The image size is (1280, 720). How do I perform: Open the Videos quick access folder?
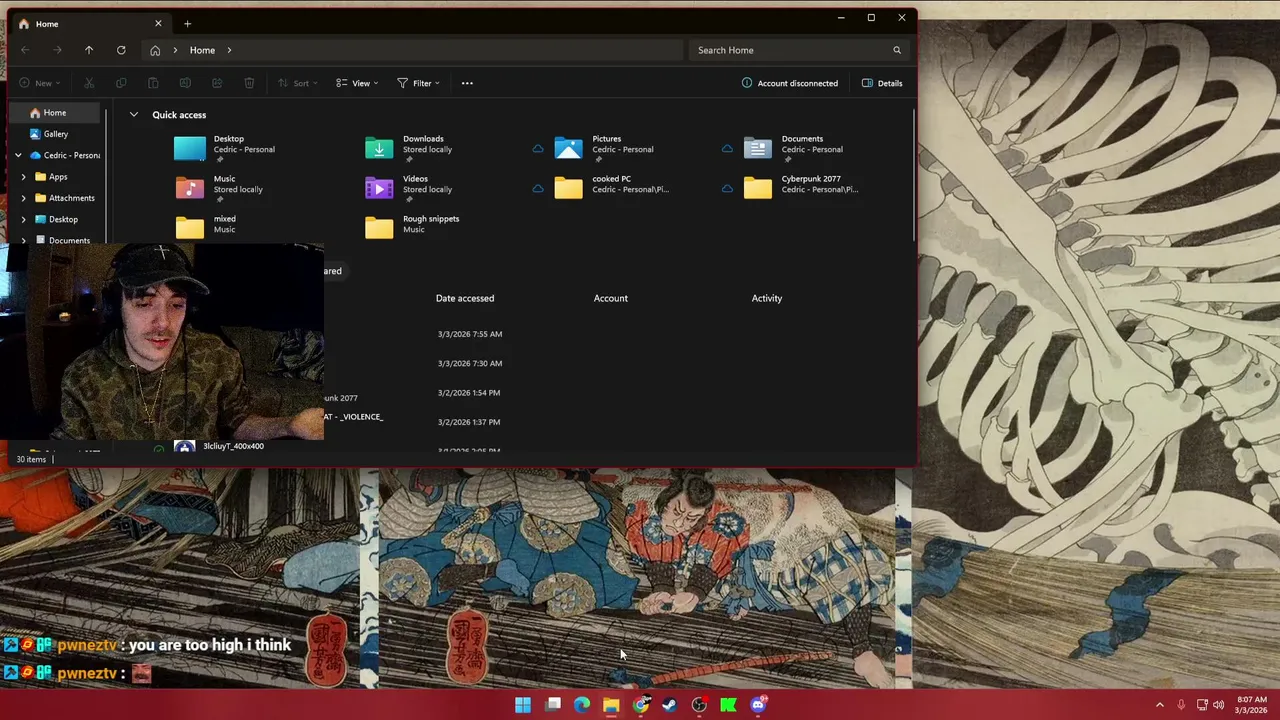point(409,188)
